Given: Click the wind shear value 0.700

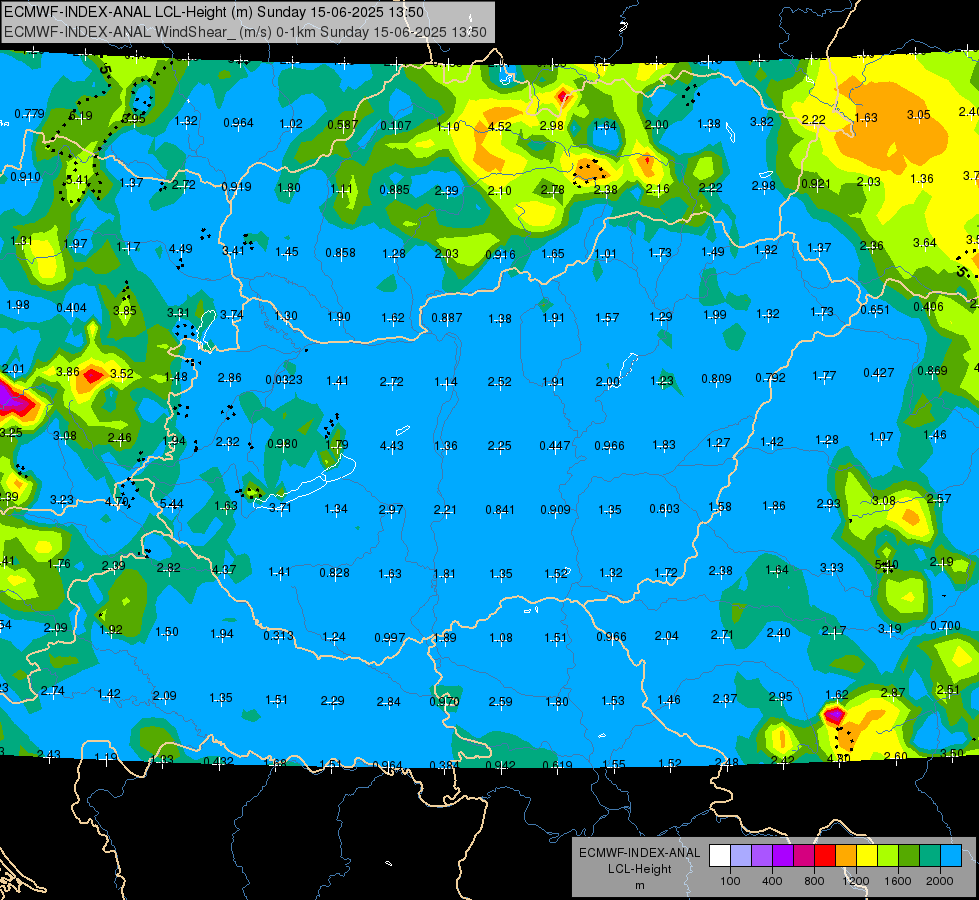Looking at the screenshot, I should click(x=945, y=626).
